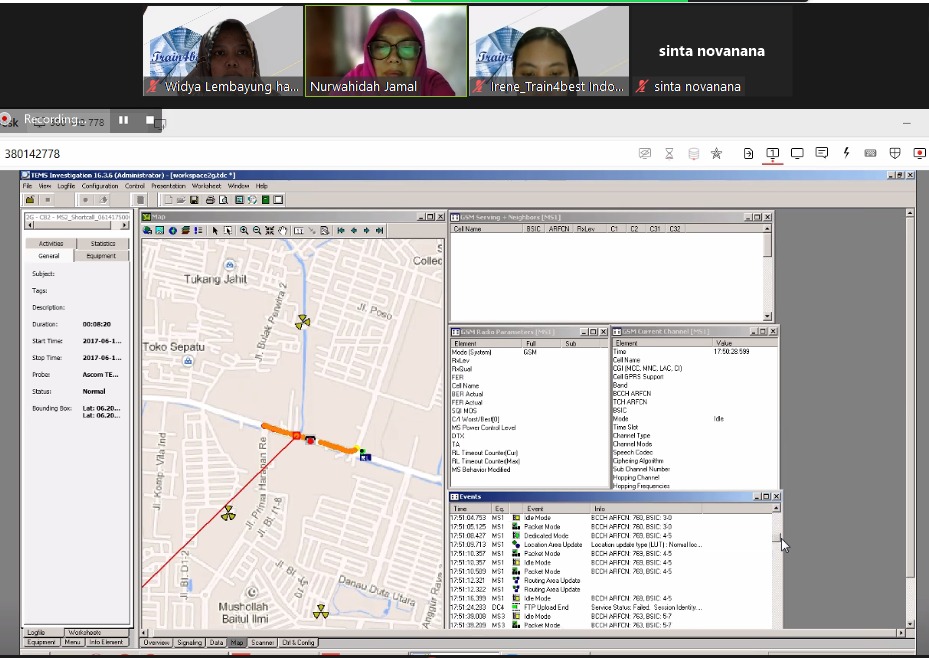Select the Scanner worksheet tab
The image size is (929, 658).
[262, 643]
